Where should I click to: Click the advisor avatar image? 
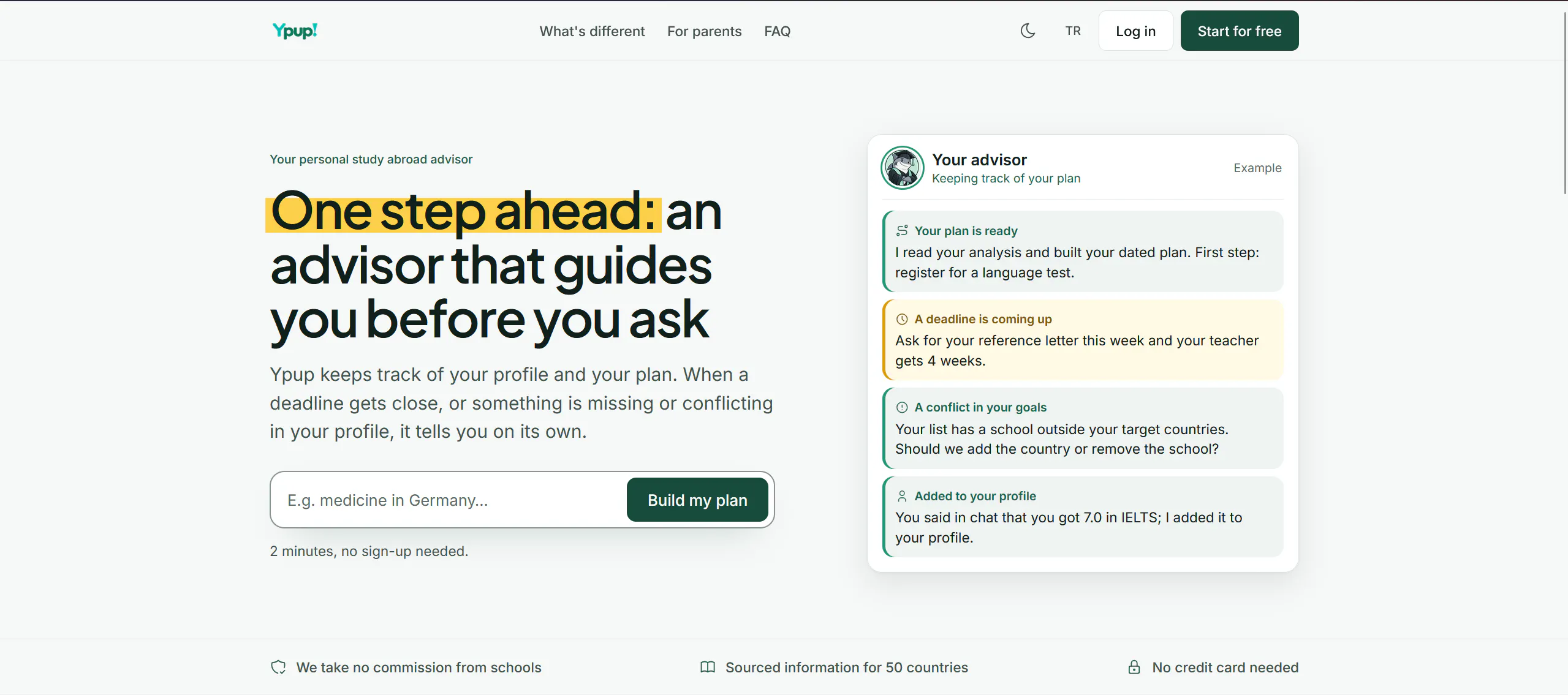(x=902, y=168)
